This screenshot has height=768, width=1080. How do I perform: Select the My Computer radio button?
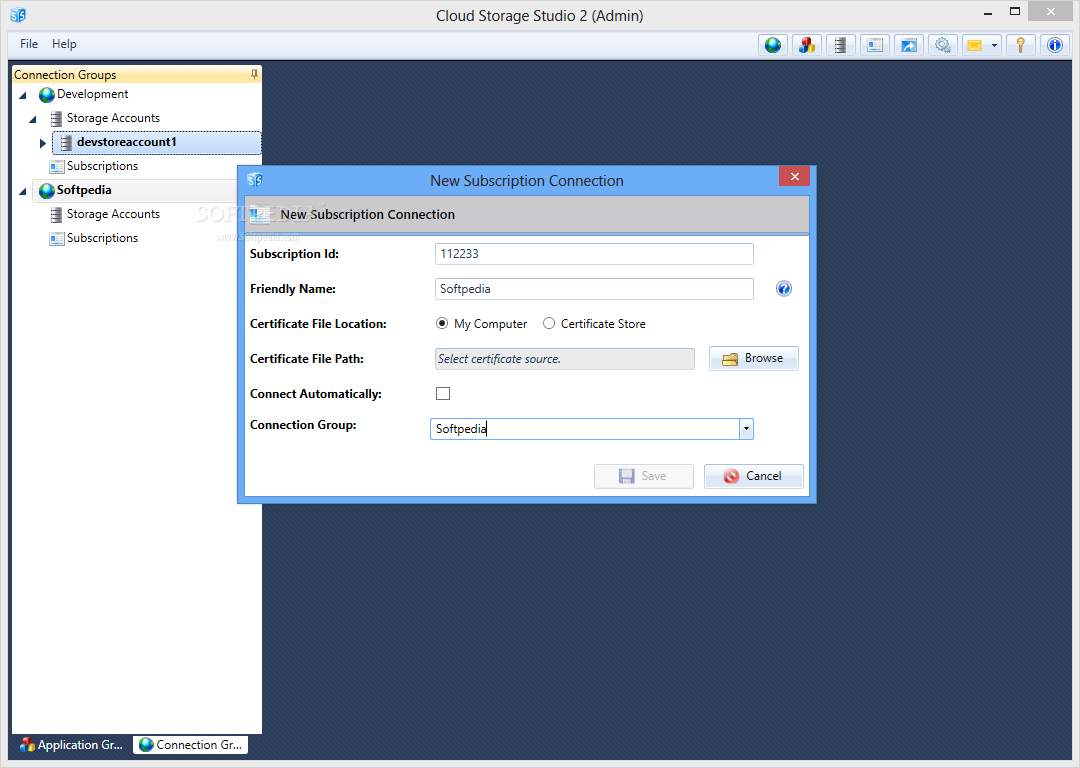[442, 323]
